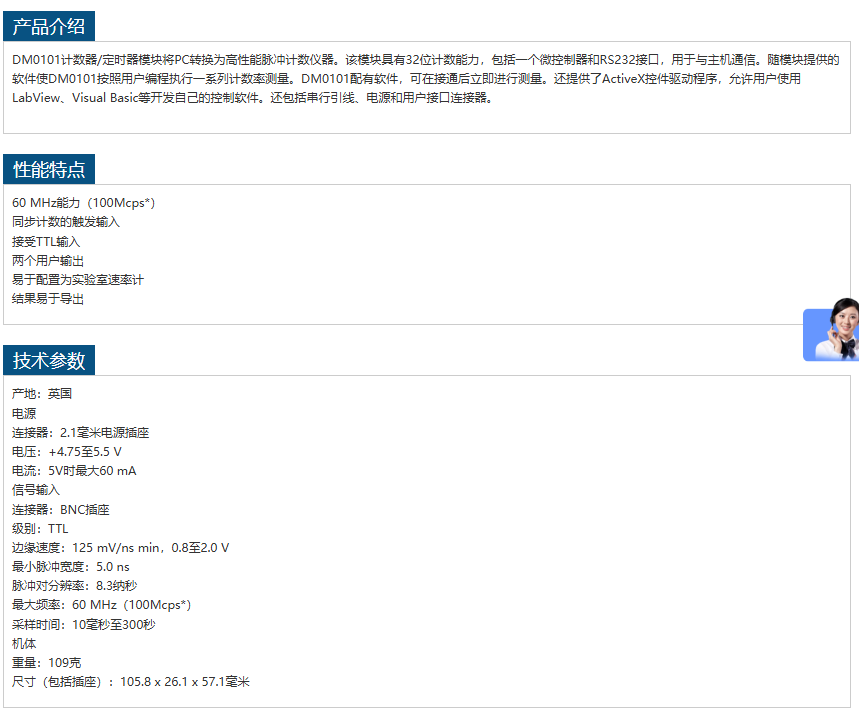
Task: Click the 易于配置为实验室速率计 feature line
Action: point(78,280)
